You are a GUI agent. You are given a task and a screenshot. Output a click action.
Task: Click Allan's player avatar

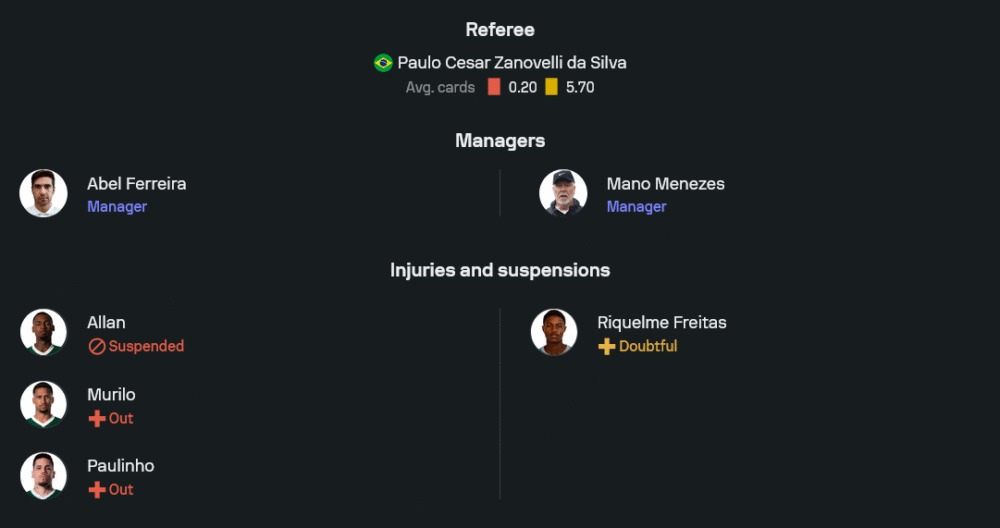pyautogui.click(x=44, y=332)
